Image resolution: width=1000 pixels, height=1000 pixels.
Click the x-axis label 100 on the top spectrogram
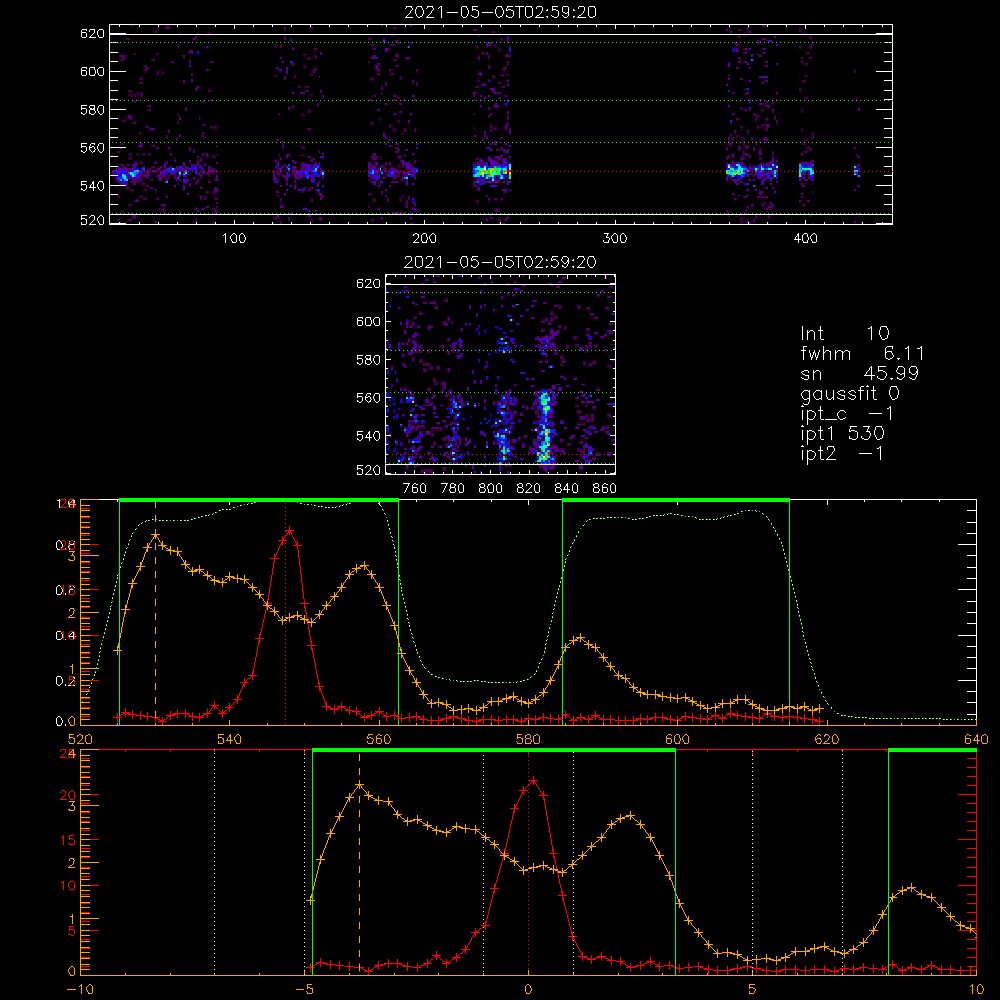(x=234, y=239)
